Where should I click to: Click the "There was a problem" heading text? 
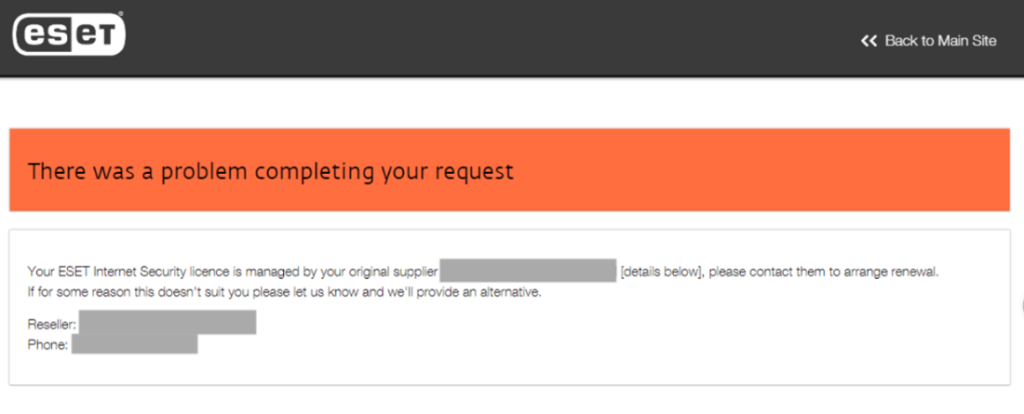click(x=270, y=171)
